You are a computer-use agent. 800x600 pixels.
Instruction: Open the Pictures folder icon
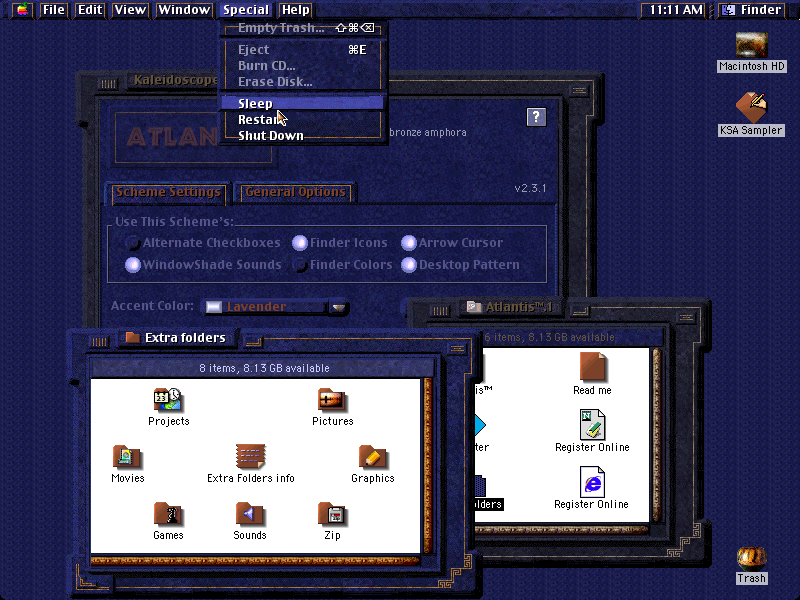pyautogui.click(x=332, y=400)
